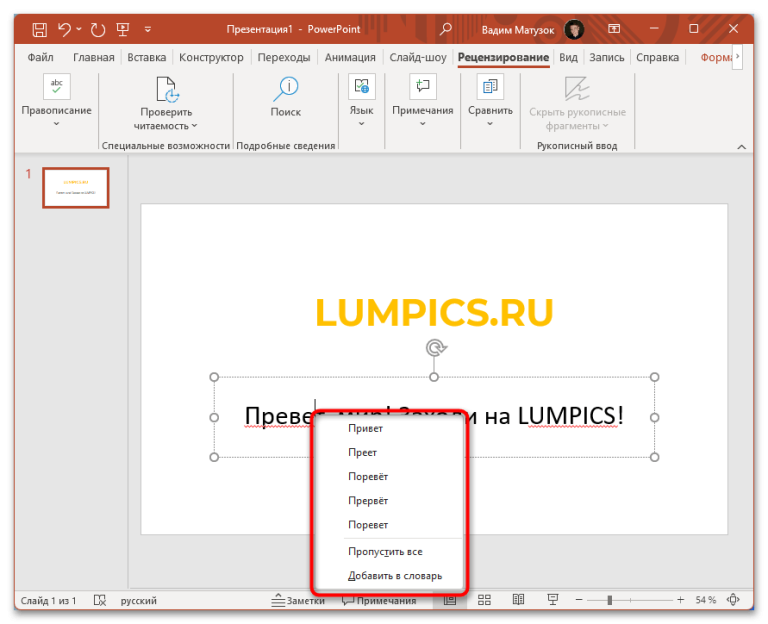Switch to the Запись tab
The image size is (768, 624).
(606, 57)
